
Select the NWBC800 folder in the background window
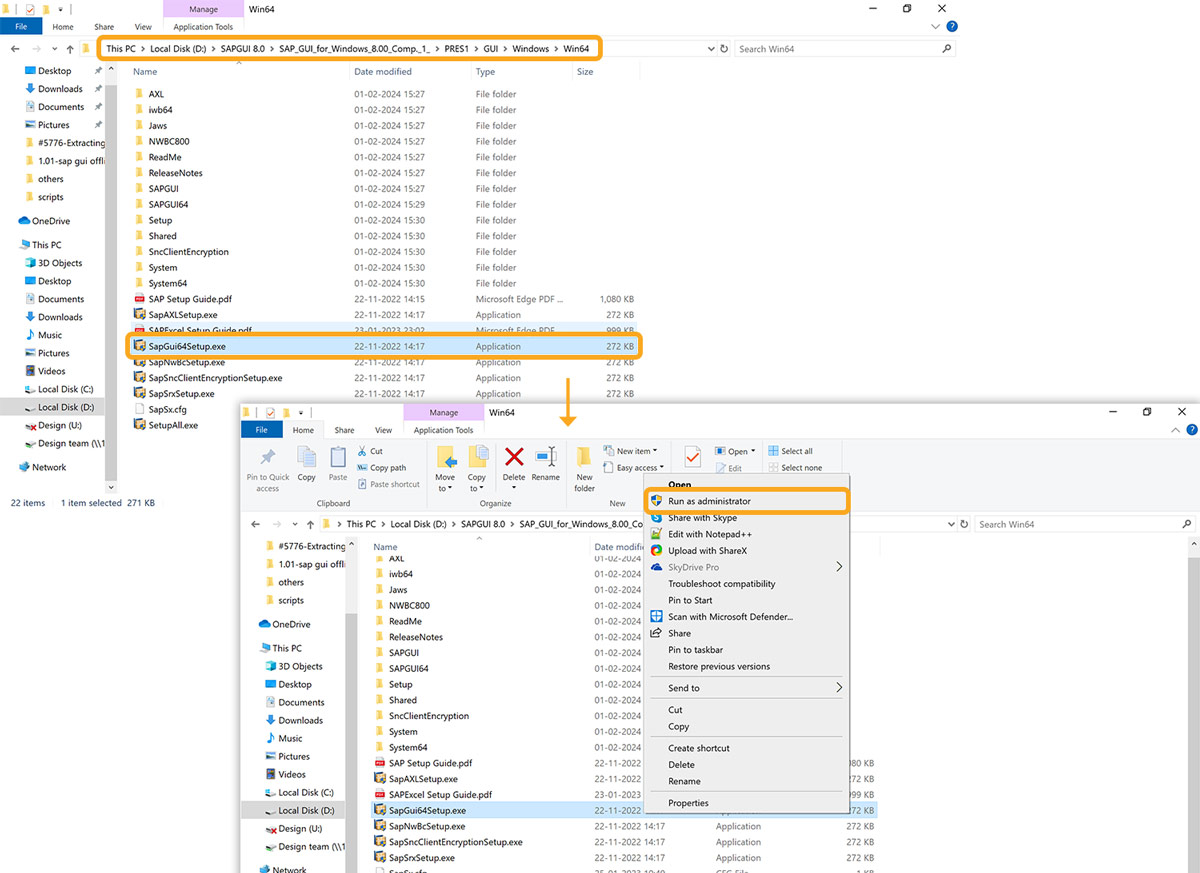(168, 141)
